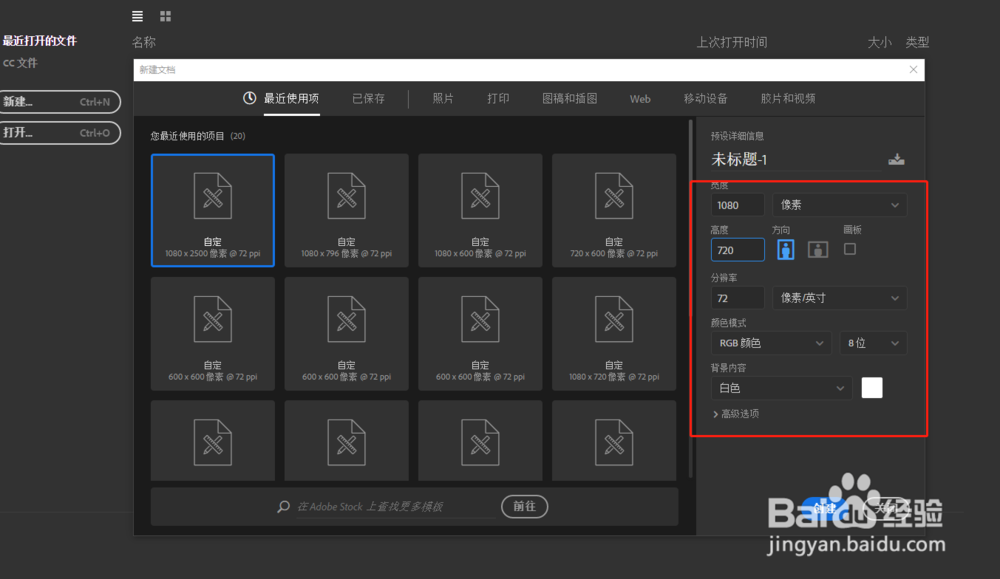The width and height of the screenshot is (1000, 579).
Task: Switch view using the grid icon beside hamburger menu
Action: pyautogui.click(x=165, y=16)
